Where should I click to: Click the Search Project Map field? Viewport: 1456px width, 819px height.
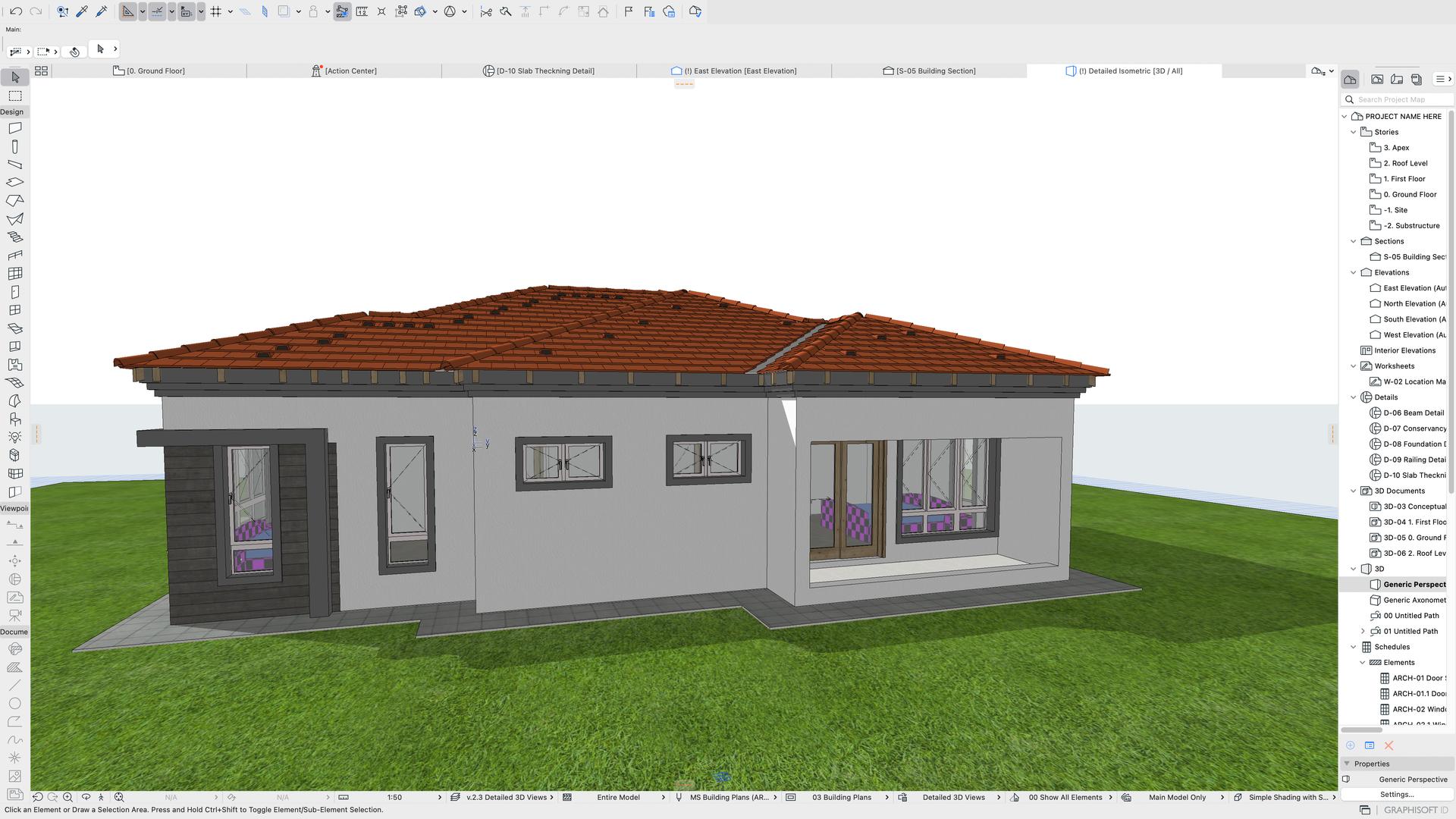click(x=1395, y=99)
